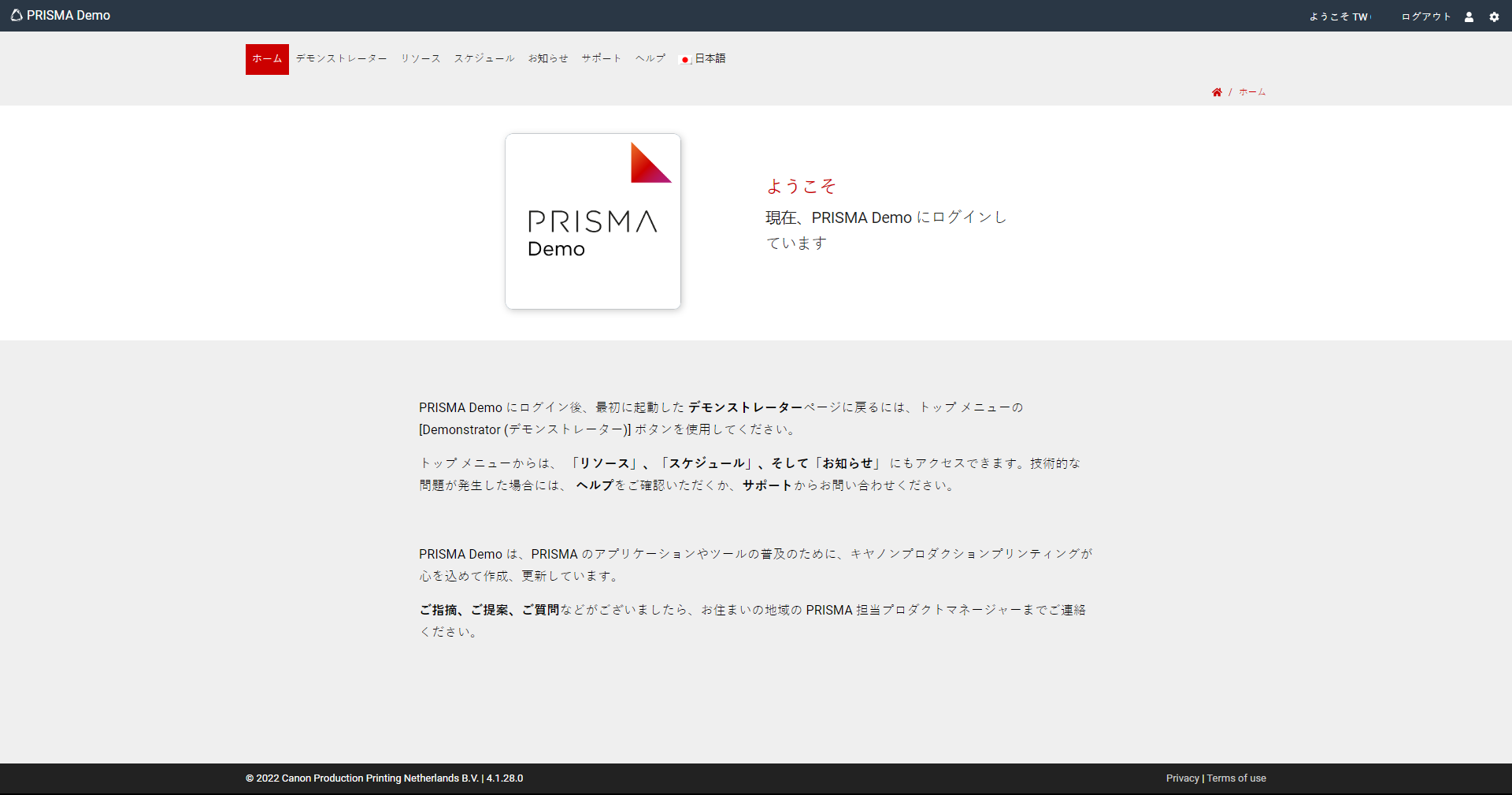Open the お知らせ menu
Viewport: 1512px width, 795px height.
pos(548,59)
